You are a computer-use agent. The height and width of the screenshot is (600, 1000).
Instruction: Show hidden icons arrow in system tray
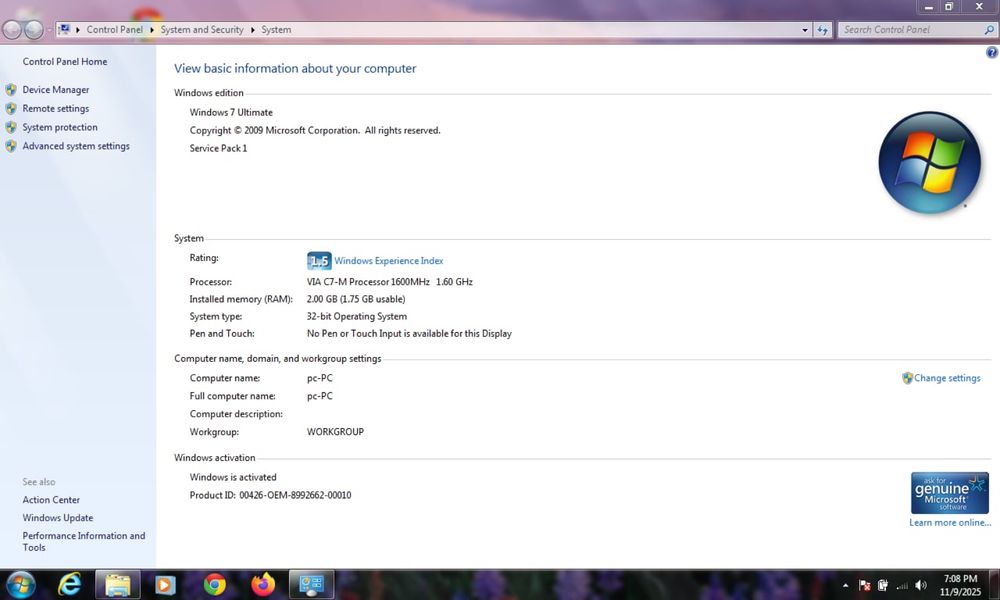pyautogui.click(x=846, y=585)
